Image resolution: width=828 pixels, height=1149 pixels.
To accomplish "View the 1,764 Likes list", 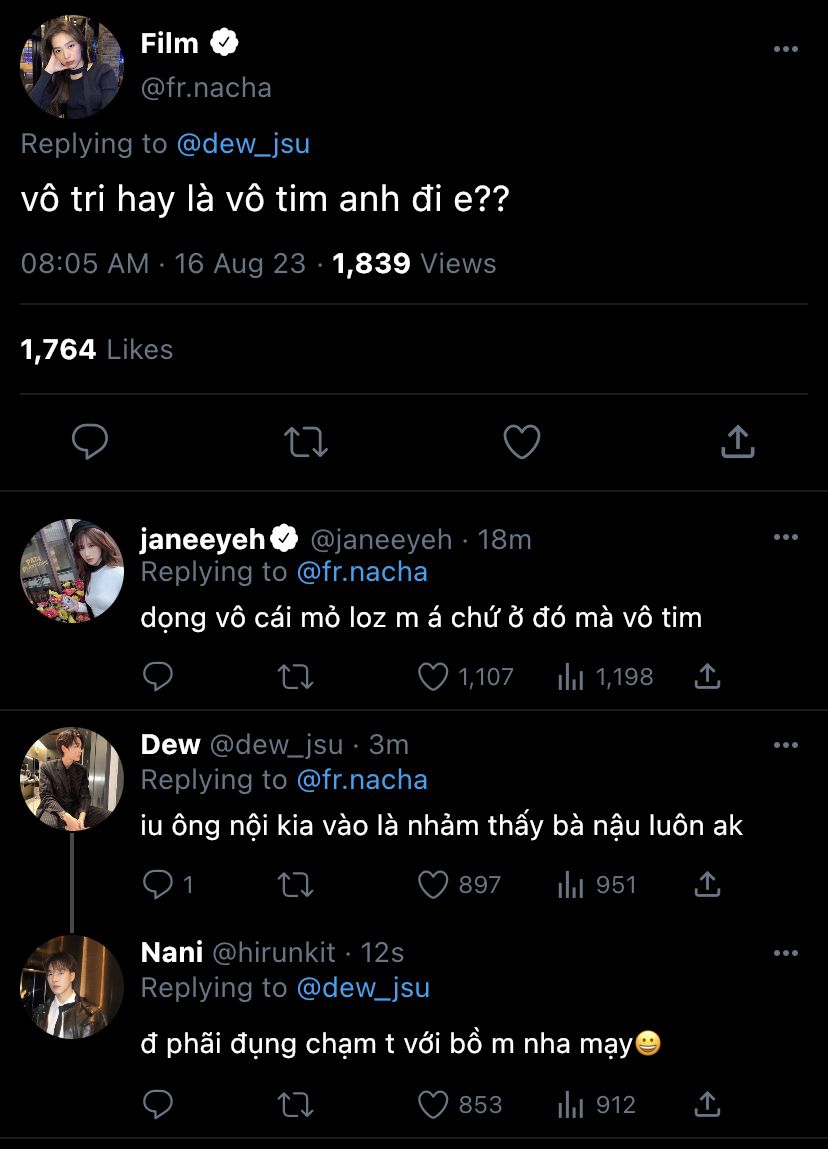I will point(97,349).
